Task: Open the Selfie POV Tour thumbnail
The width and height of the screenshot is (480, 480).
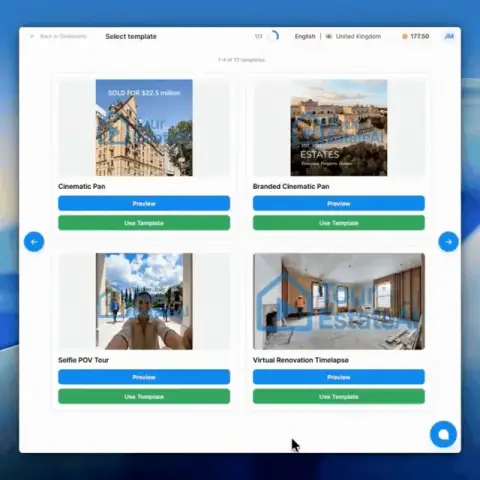Action: click(x=144, y=301)
